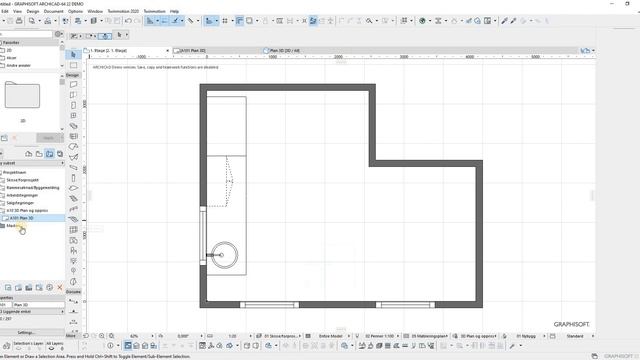Select the Curtain Wall grid tool icon
Screen dimensions: 640x360
coord(73,230)
